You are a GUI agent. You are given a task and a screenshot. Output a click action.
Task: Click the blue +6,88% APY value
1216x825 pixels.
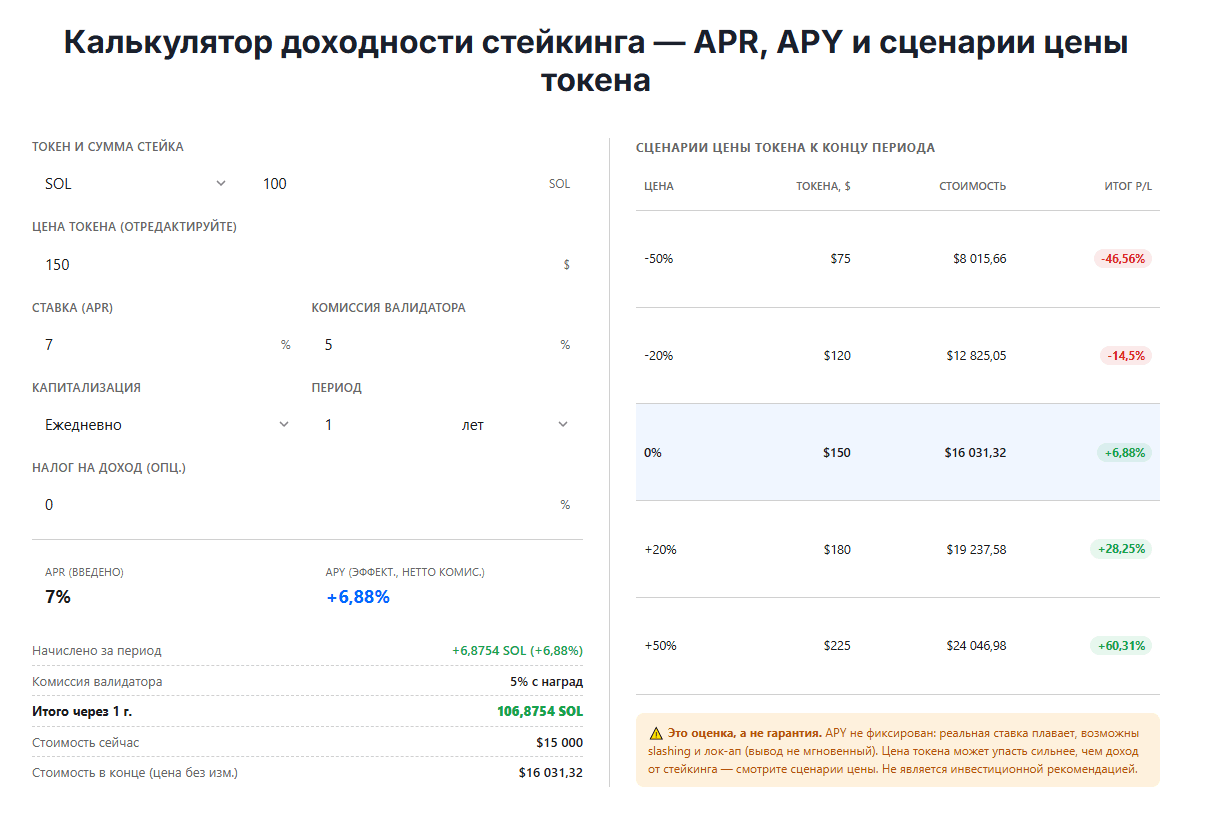tap(358, 597)
